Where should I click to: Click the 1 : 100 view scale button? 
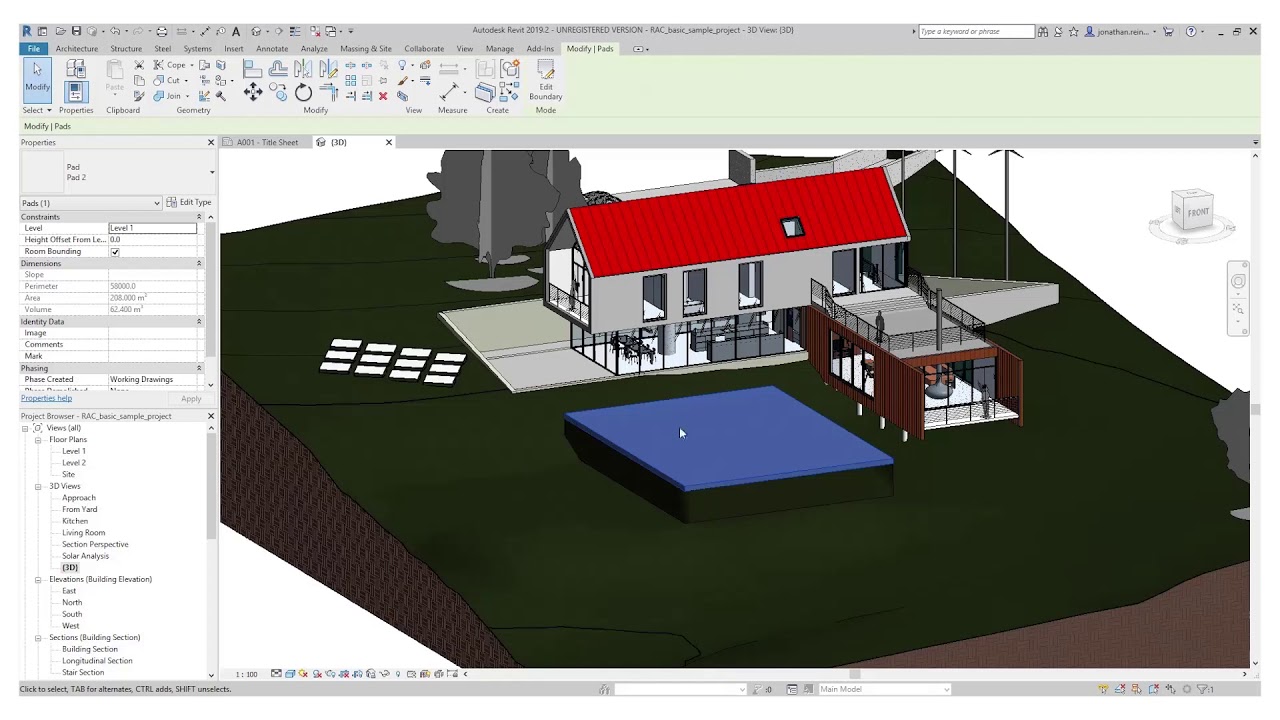(246, 674)
